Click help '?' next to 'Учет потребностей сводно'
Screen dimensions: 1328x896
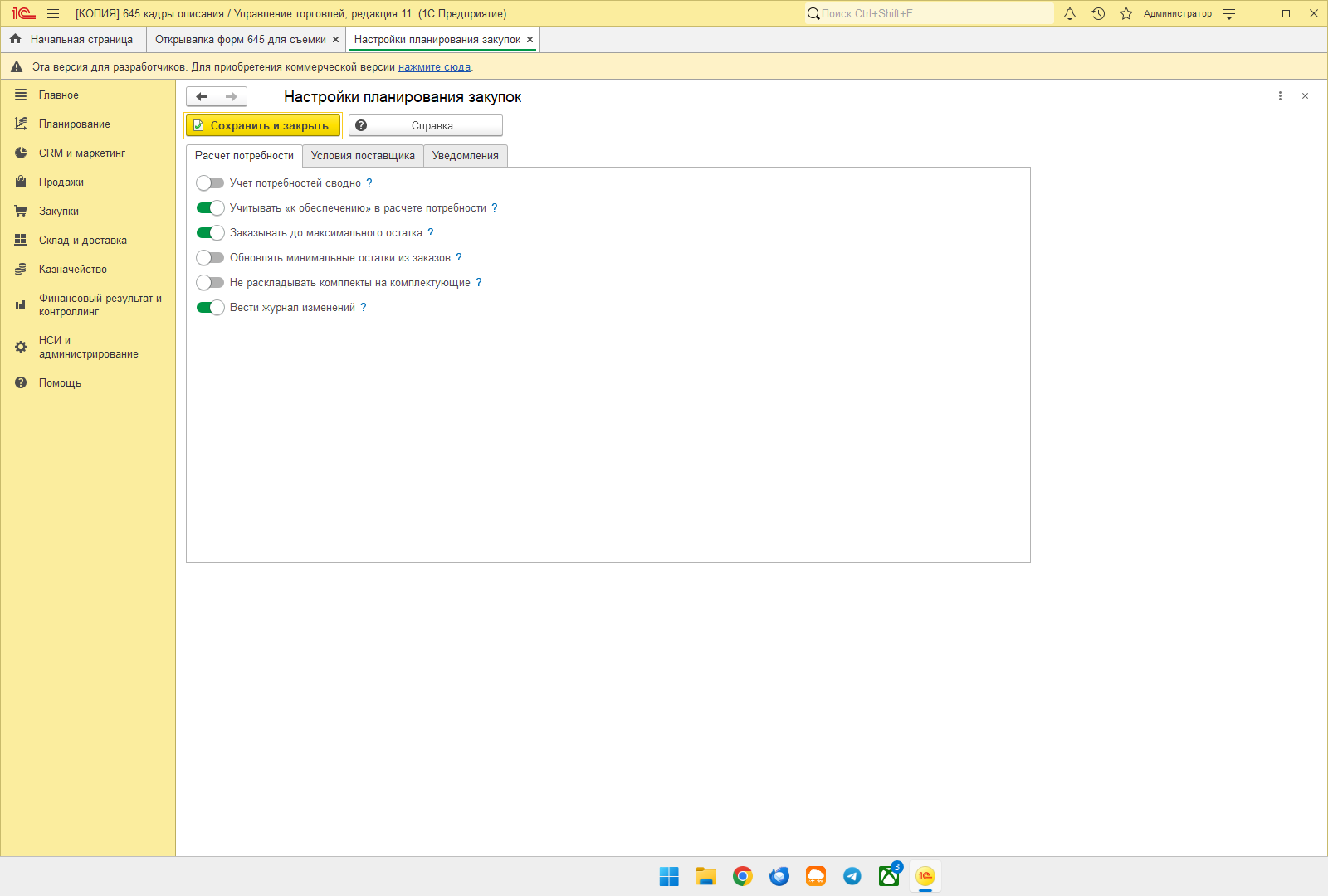(x=369, y=183)
